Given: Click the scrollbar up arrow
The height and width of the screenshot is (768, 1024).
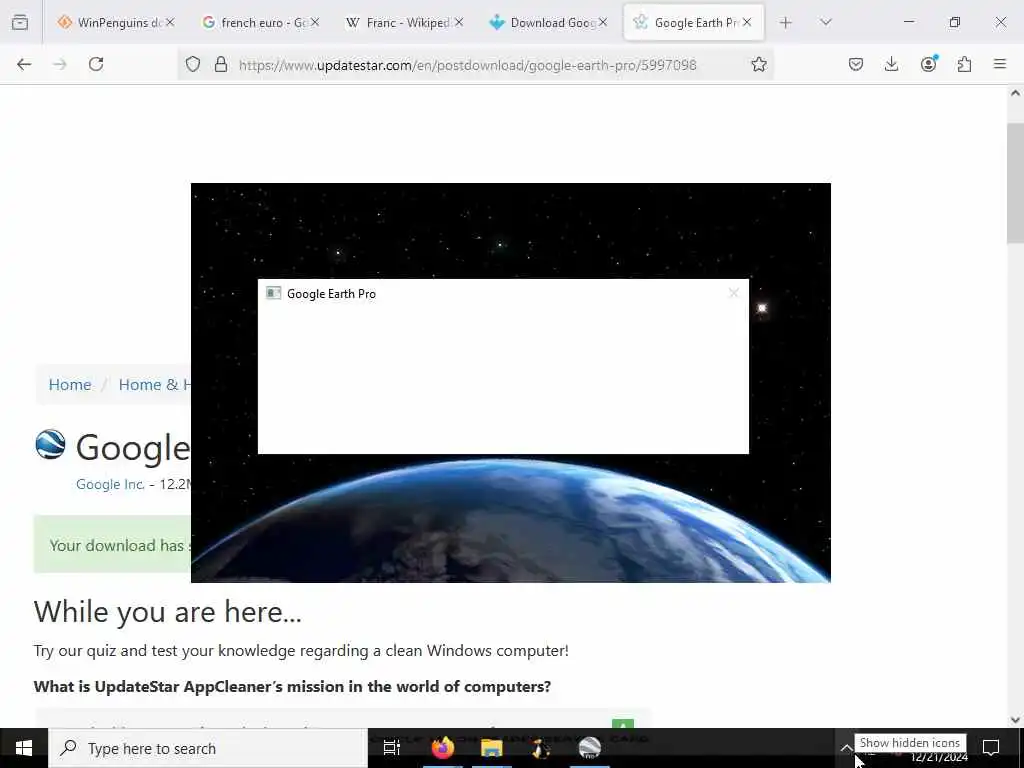Looking at the screenshot, I should pyautogui.click(x=1015, y=93).
